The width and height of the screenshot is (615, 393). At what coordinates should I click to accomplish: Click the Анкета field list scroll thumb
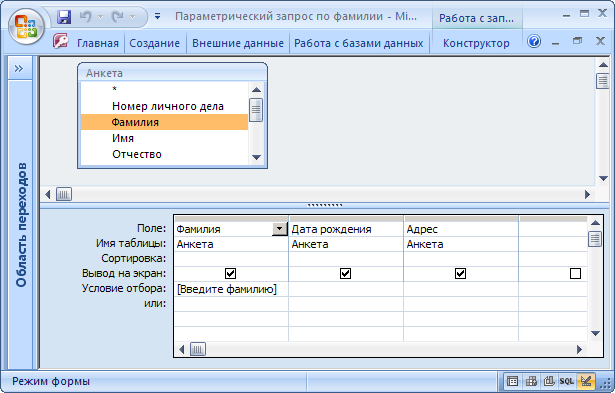[256, 110]
